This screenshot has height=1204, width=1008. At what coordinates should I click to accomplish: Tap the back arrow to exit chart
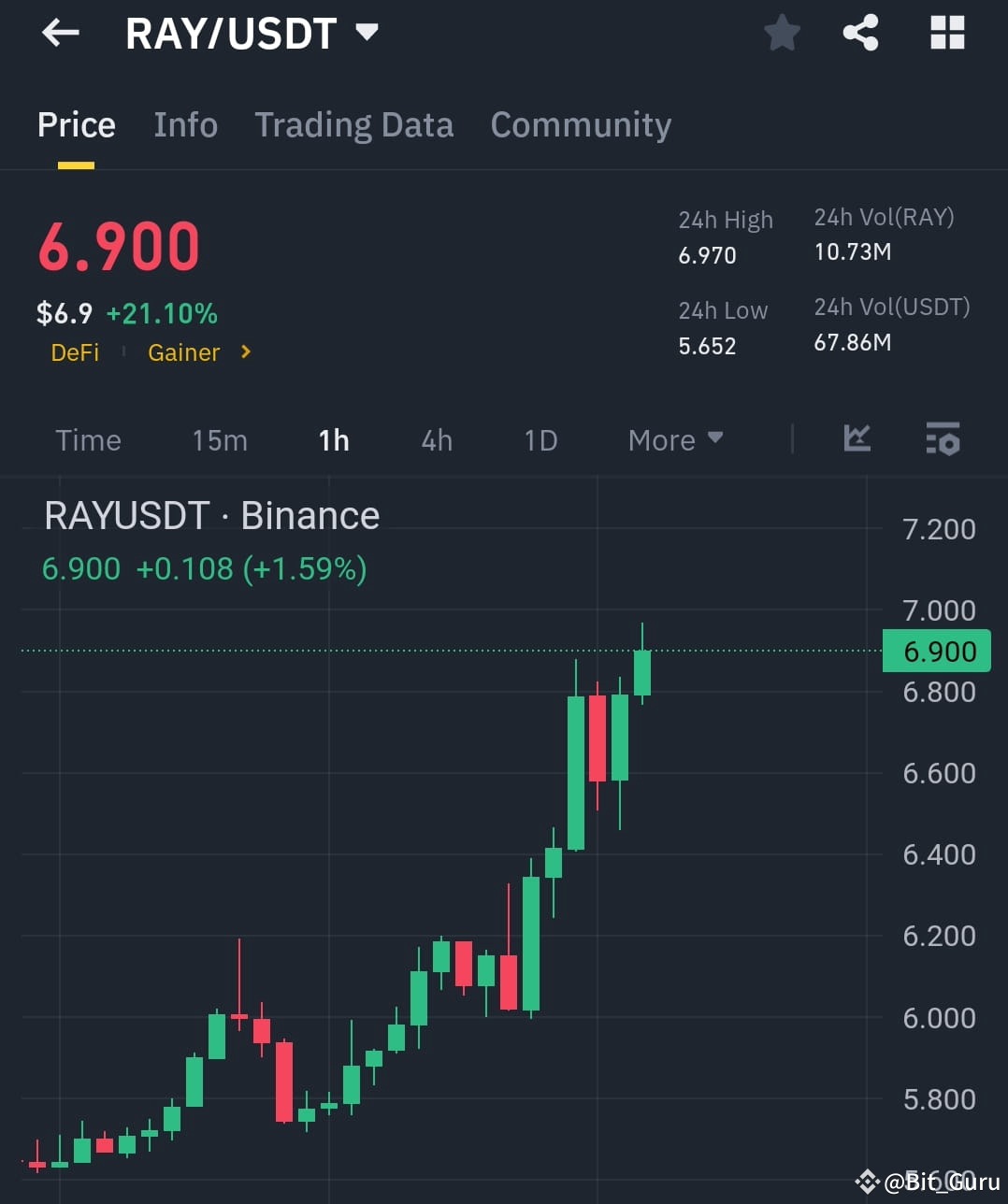click(60, 33)
